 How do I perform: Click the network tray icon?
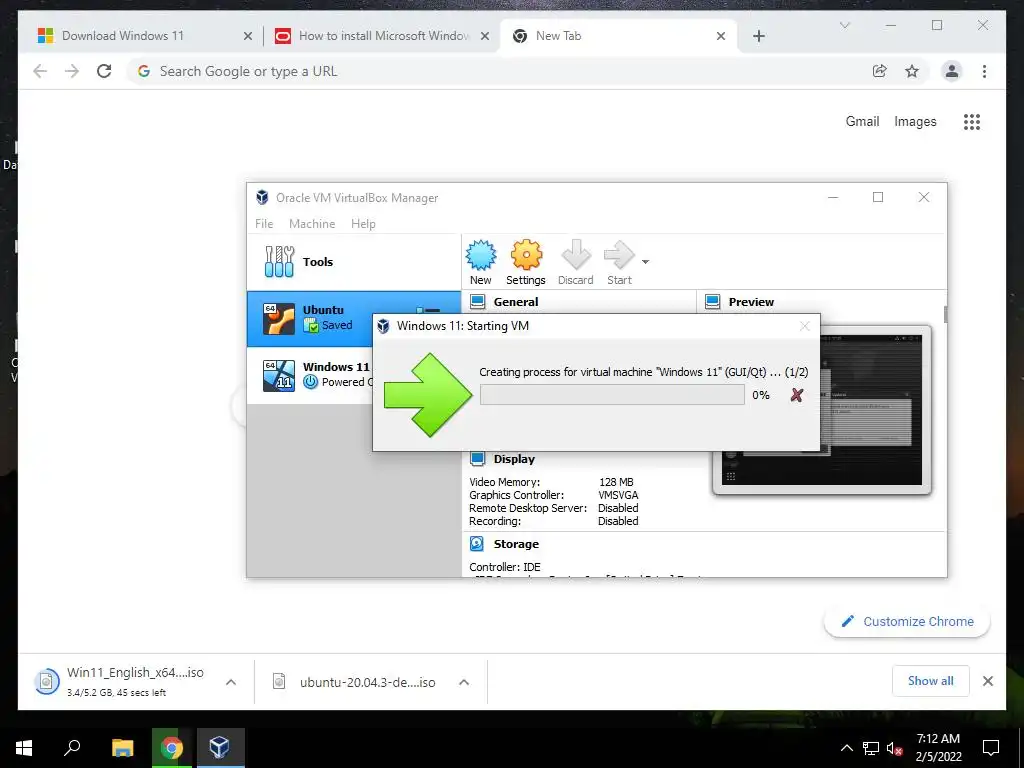(x=871, y=748)
